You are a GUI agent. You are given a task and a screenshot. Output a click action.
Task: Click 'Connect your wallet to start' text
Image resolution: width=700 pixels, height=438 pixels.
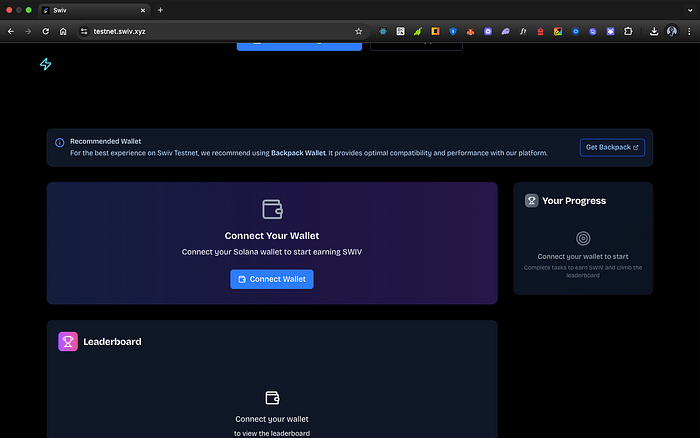(x=583, y=256)
